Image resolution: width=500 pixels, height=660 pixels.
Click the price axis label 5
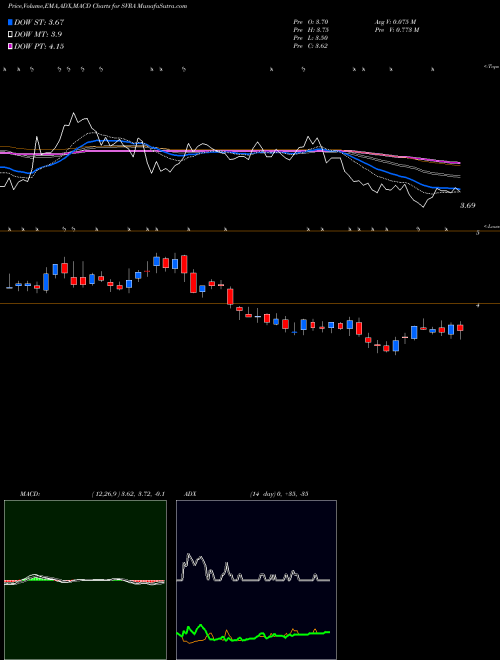pos(478,233)
